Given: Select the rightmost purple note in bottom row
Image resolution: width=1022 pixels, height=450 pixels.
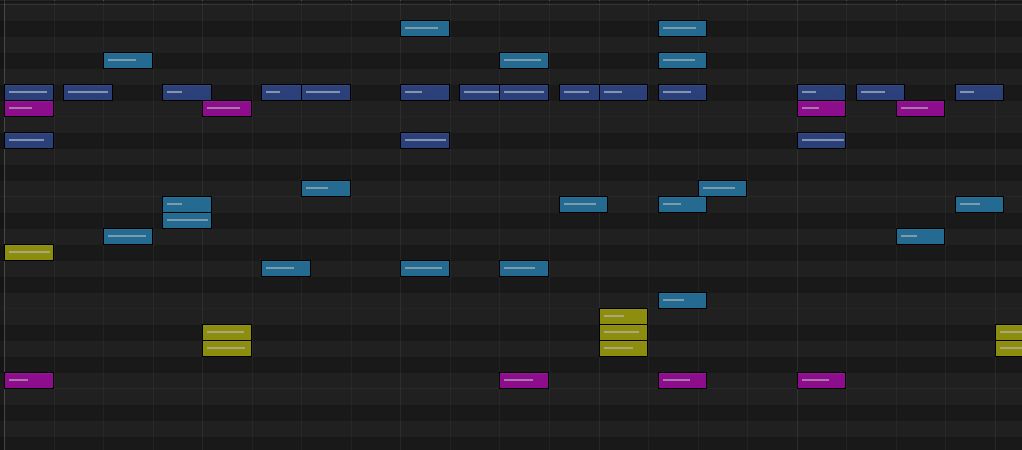Looking at the screenshot, I should (821, 380).
